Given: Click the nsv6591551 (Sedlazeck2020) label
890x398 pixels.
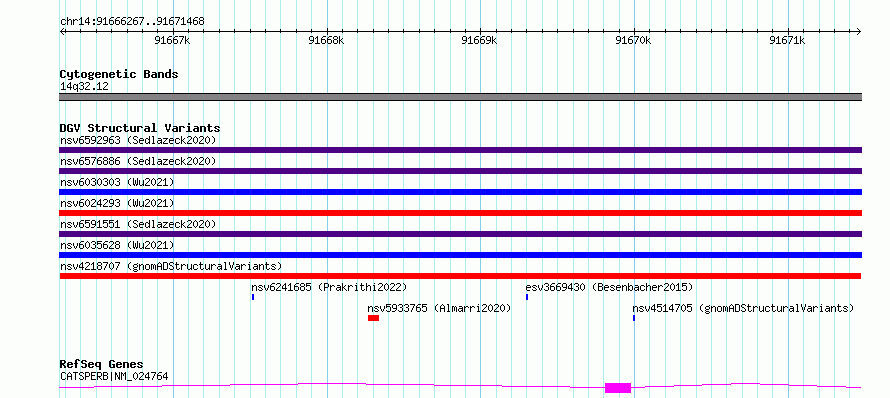Looking at the screenshot, I should click(x=138, y=224).
